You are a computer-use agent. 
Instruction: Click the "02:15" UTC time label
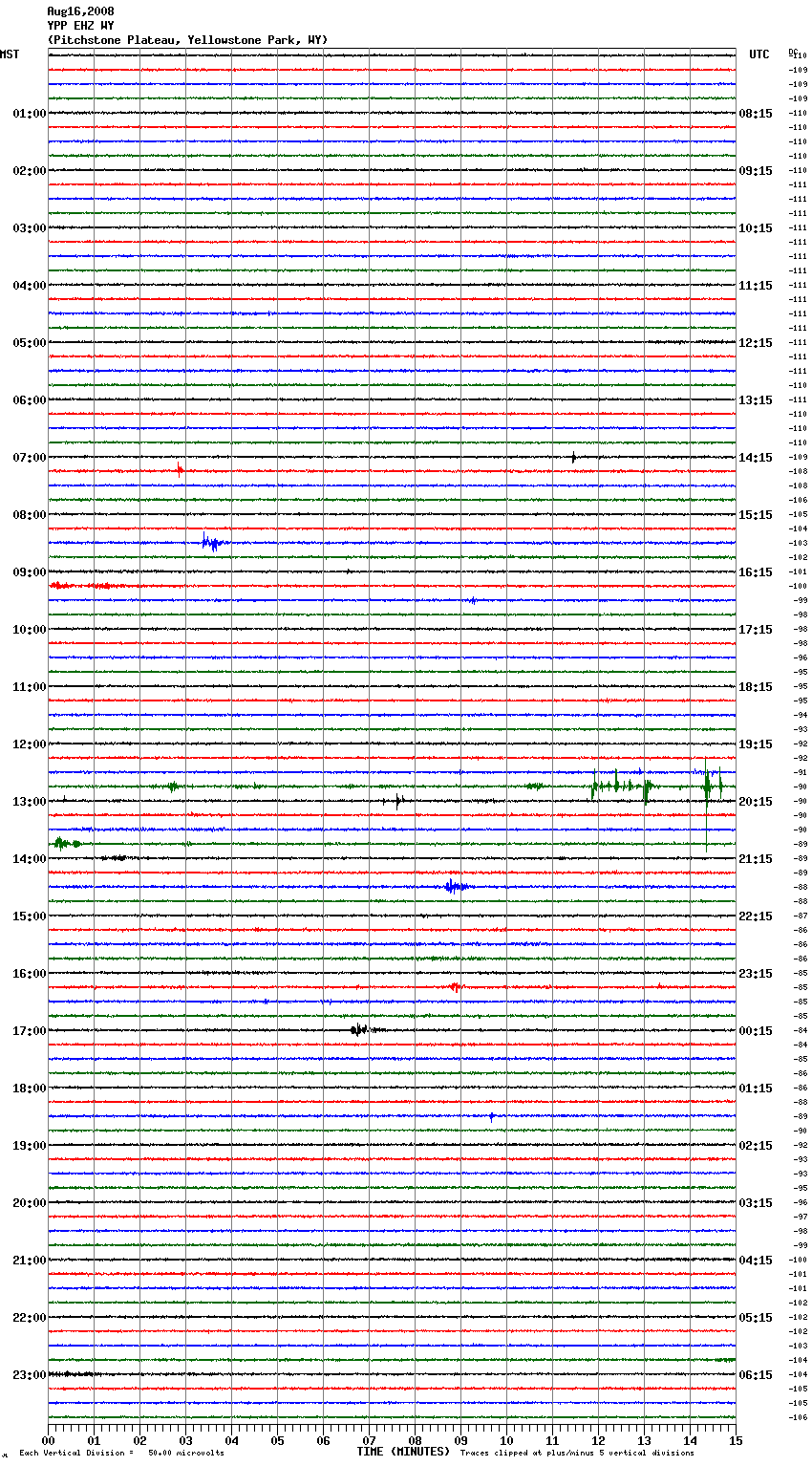(756, 1146)
